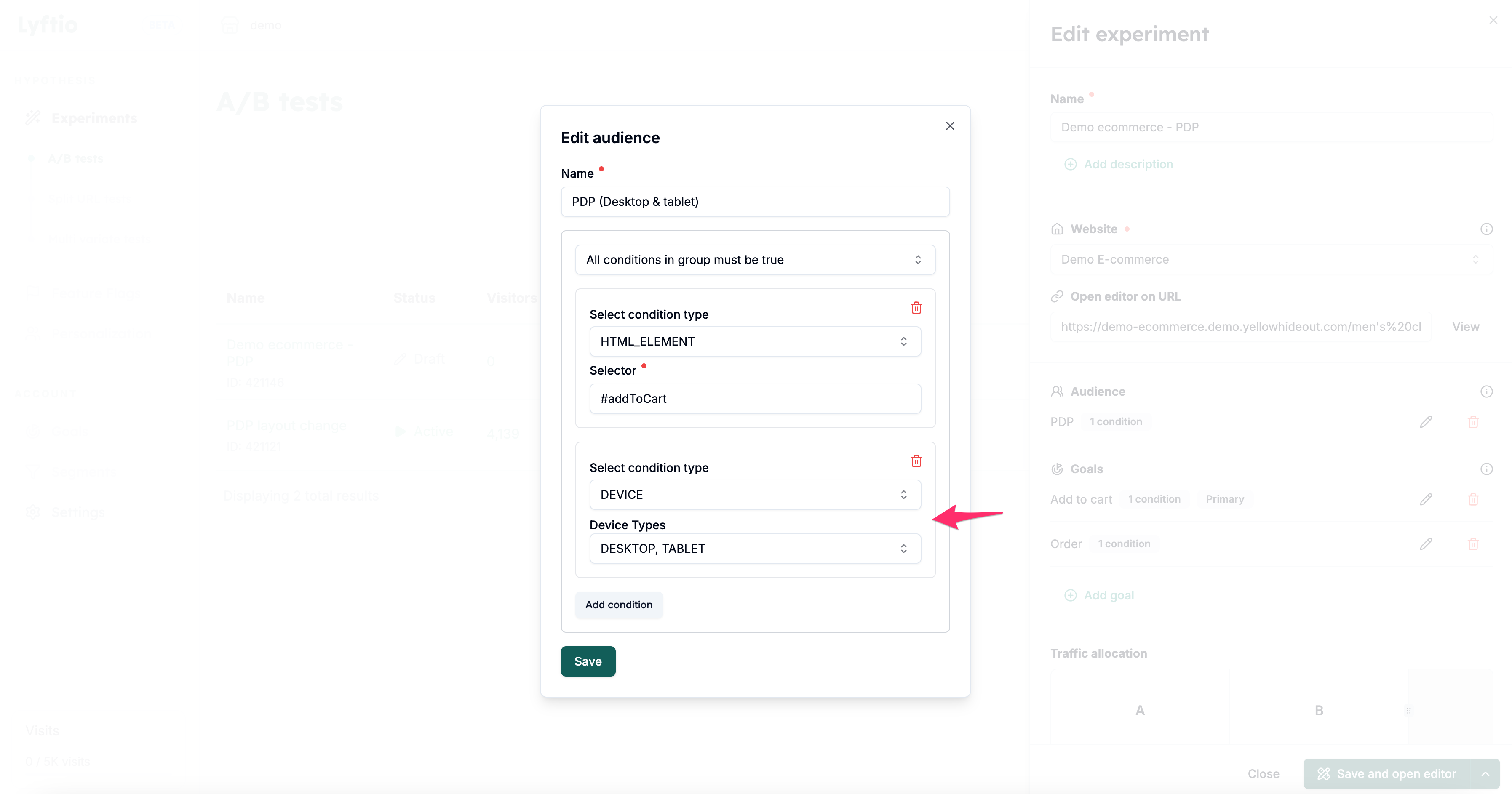Click pencil icon to edit PDP audience
The height and width of the screenshot is (794, 1512).
[1426, 421]
